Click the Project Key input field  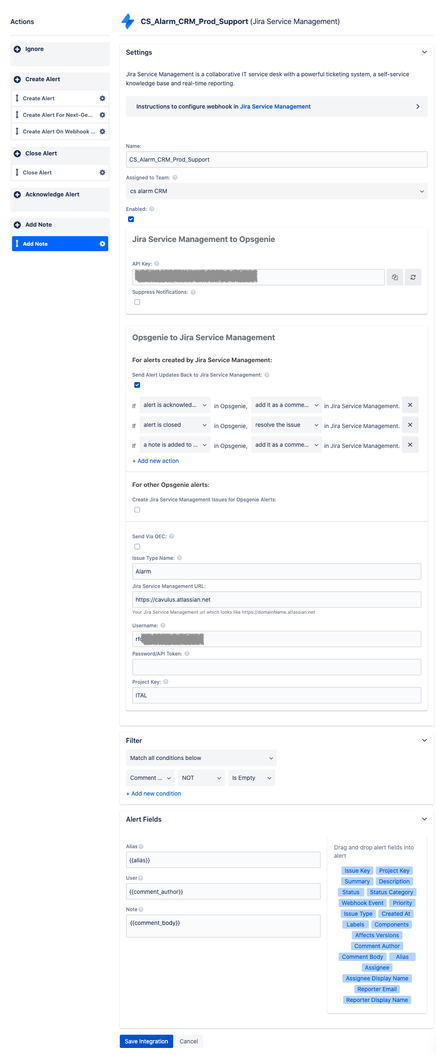coord(277,695)
